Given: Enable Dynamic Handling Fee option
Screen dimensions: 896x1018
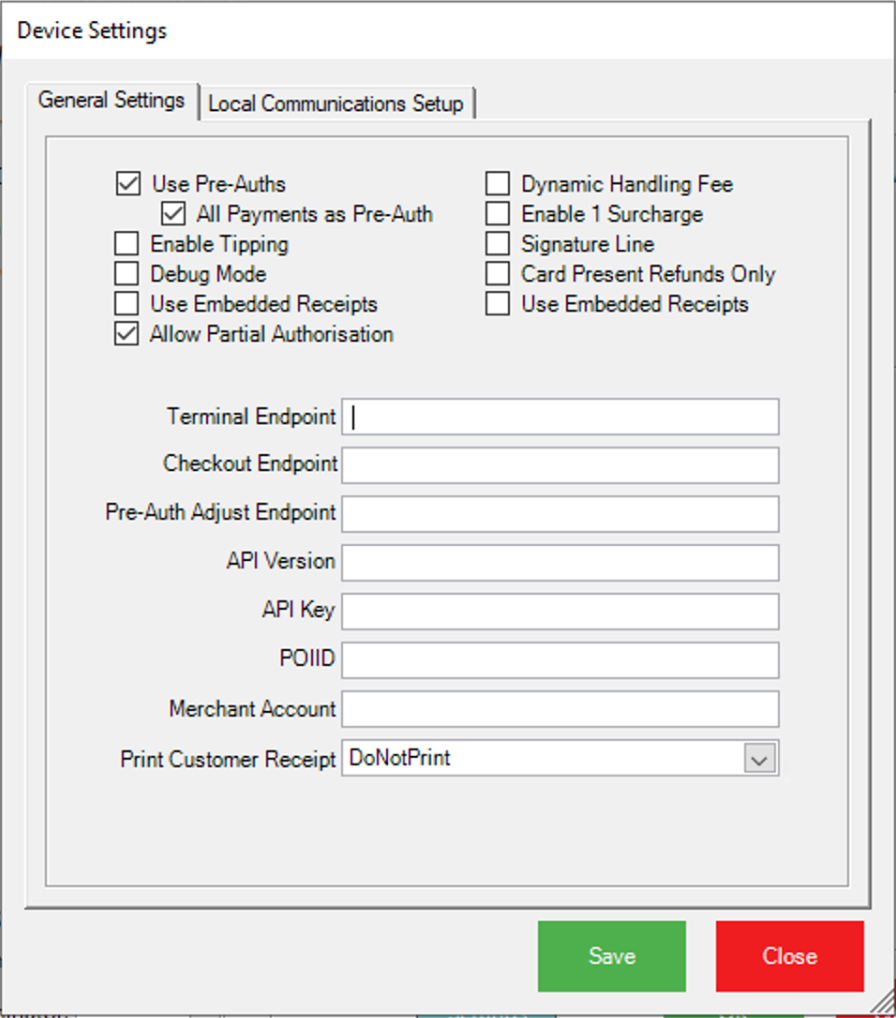Looking at the screenshot, I should click(x=497, y=184).
